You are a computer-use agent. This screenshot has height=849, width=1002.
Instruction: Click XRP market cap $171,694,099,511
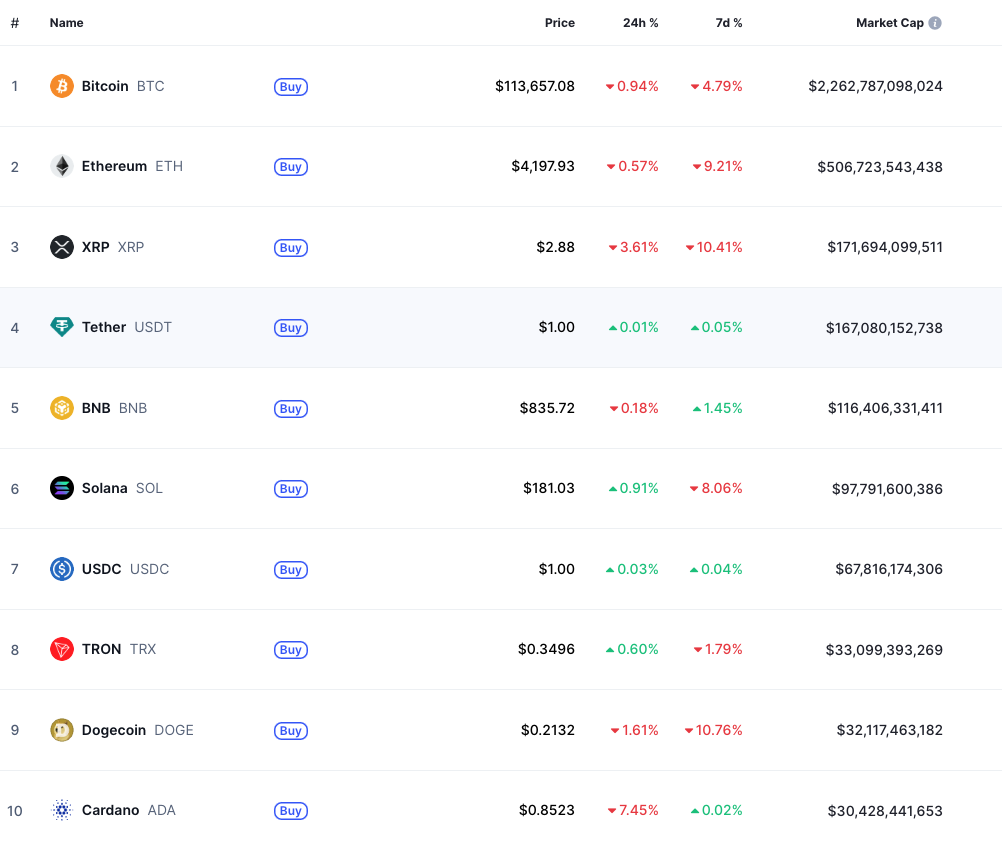(x=885, y=247)
